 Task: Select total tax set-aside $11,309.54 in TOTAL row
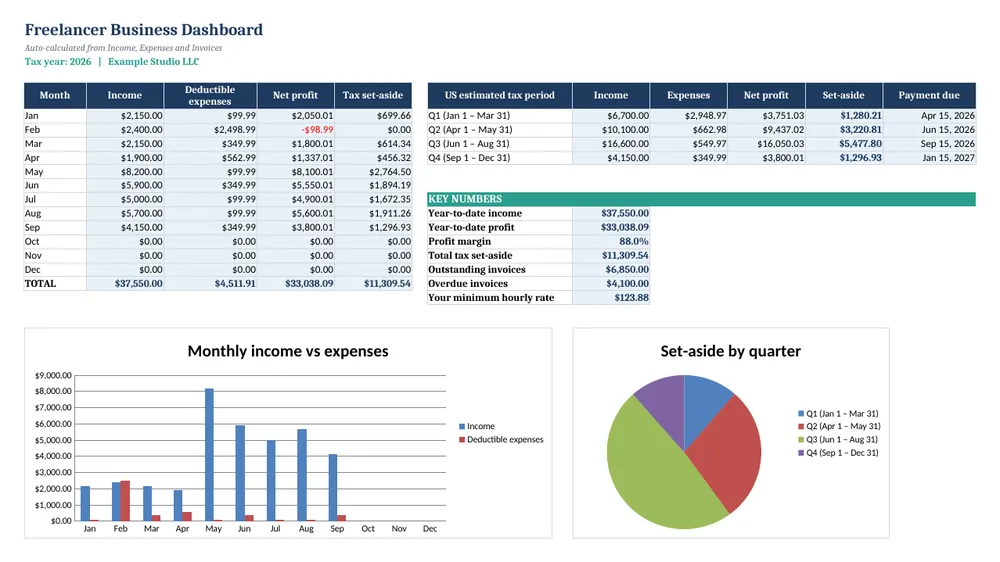pos(373,283)
